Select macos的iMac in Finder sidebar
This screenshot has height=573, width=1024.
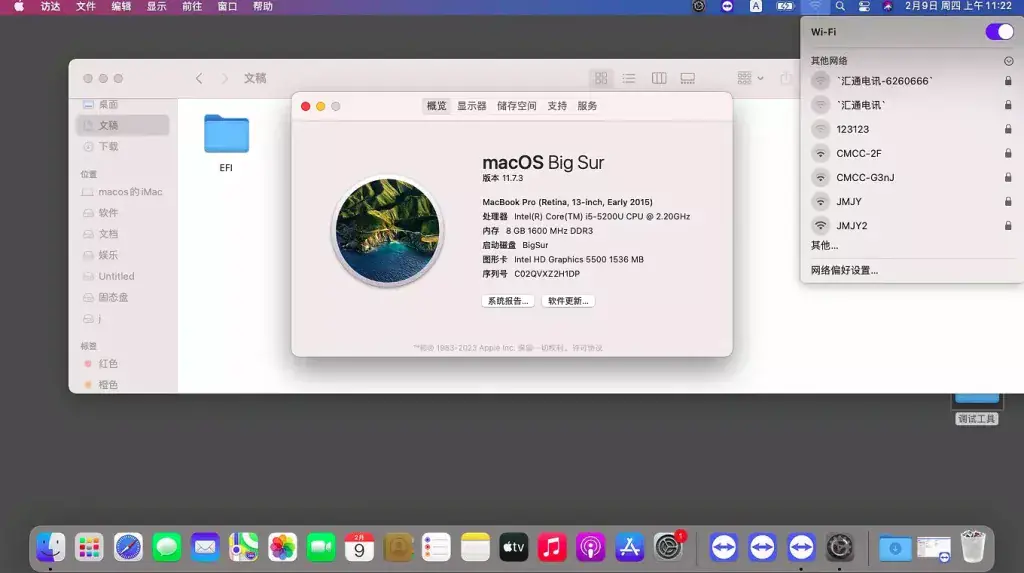pyautogui.click(x=123, y=192)
